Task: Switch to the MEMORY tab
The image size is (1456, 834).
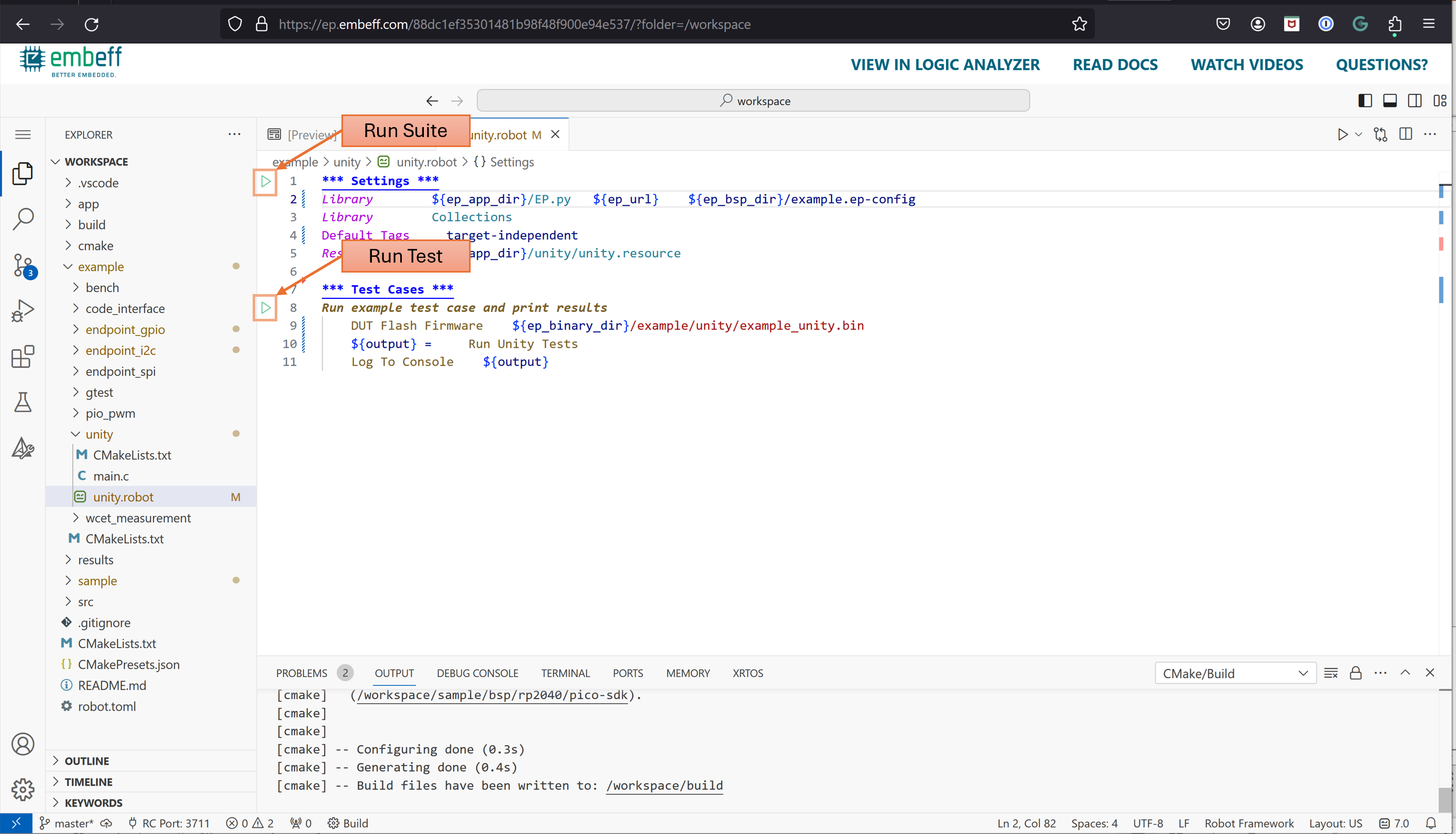Action: coord(688,673)
